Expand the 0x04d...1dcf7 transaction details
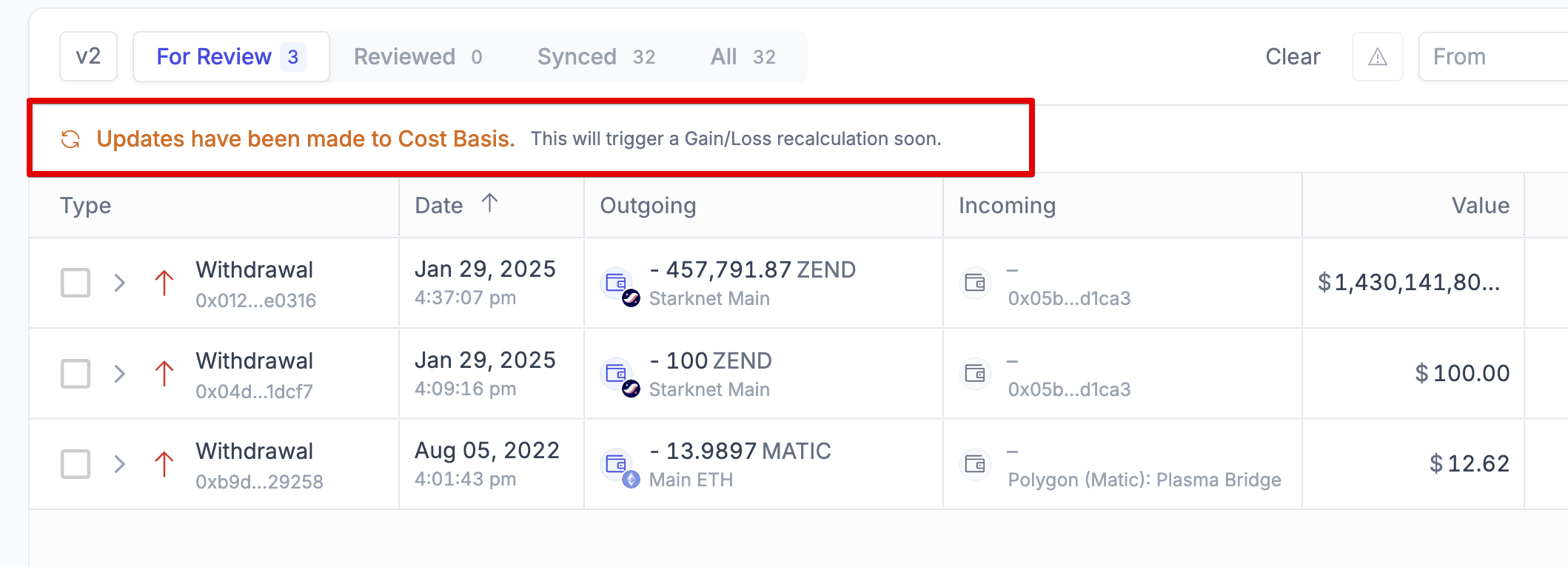Screen dimensions: 1568x567 [x=120, y=374]
